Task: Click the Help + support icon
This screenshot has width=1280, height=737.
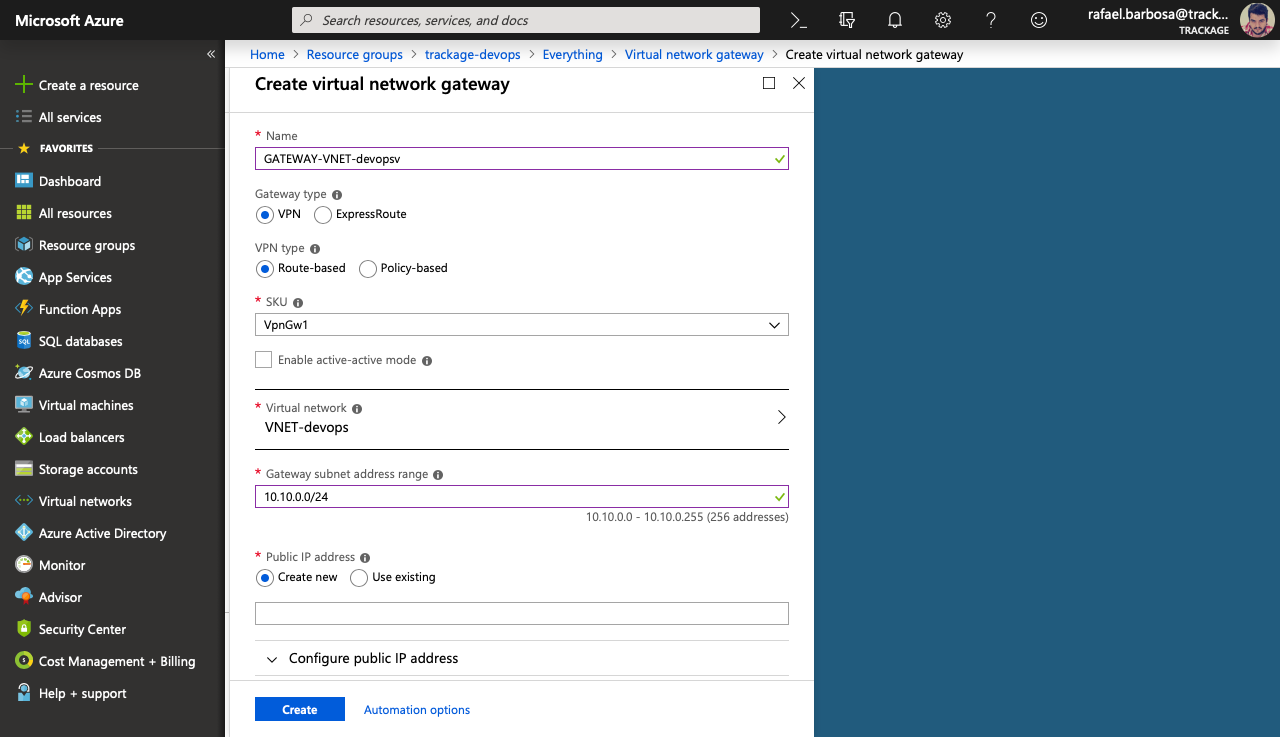Action: (24, 693)
